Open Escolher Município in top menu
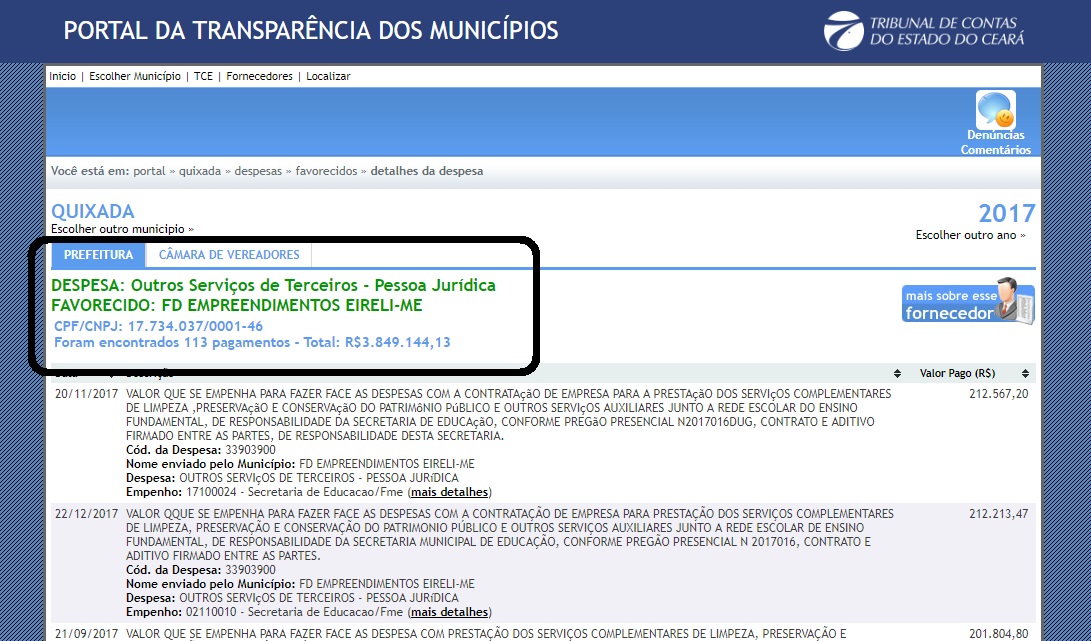 [x=135, y=76]
